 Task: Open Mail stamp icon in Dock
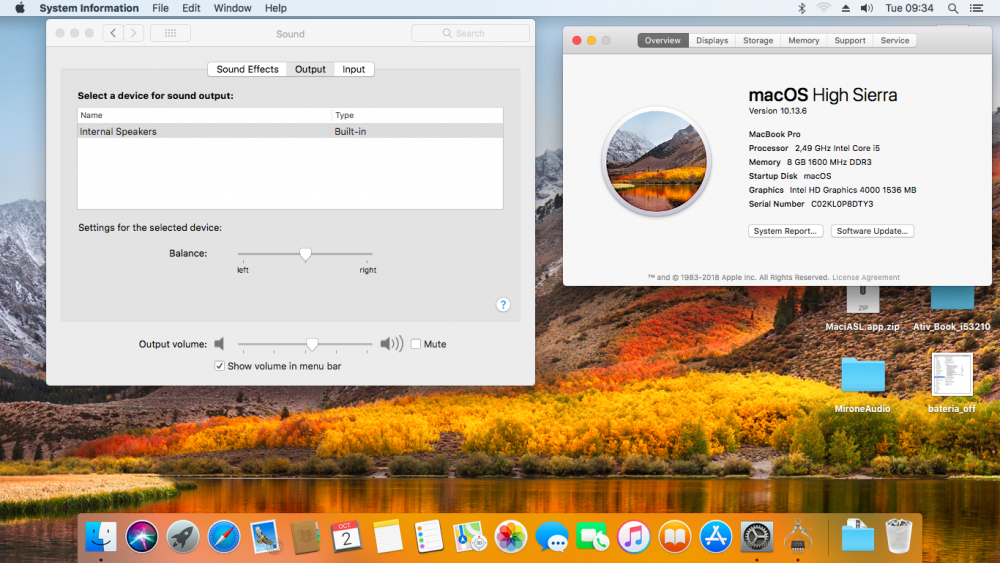[x=265, y=537]
